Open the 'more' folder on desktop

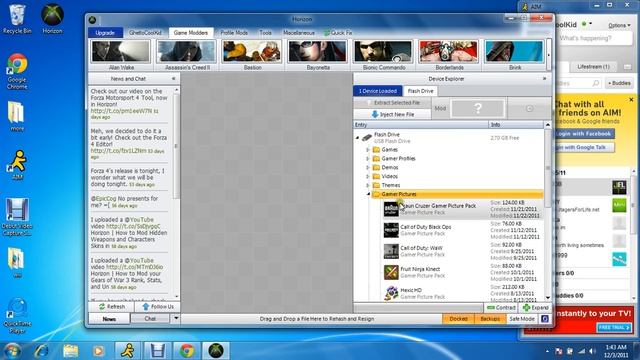17,116
